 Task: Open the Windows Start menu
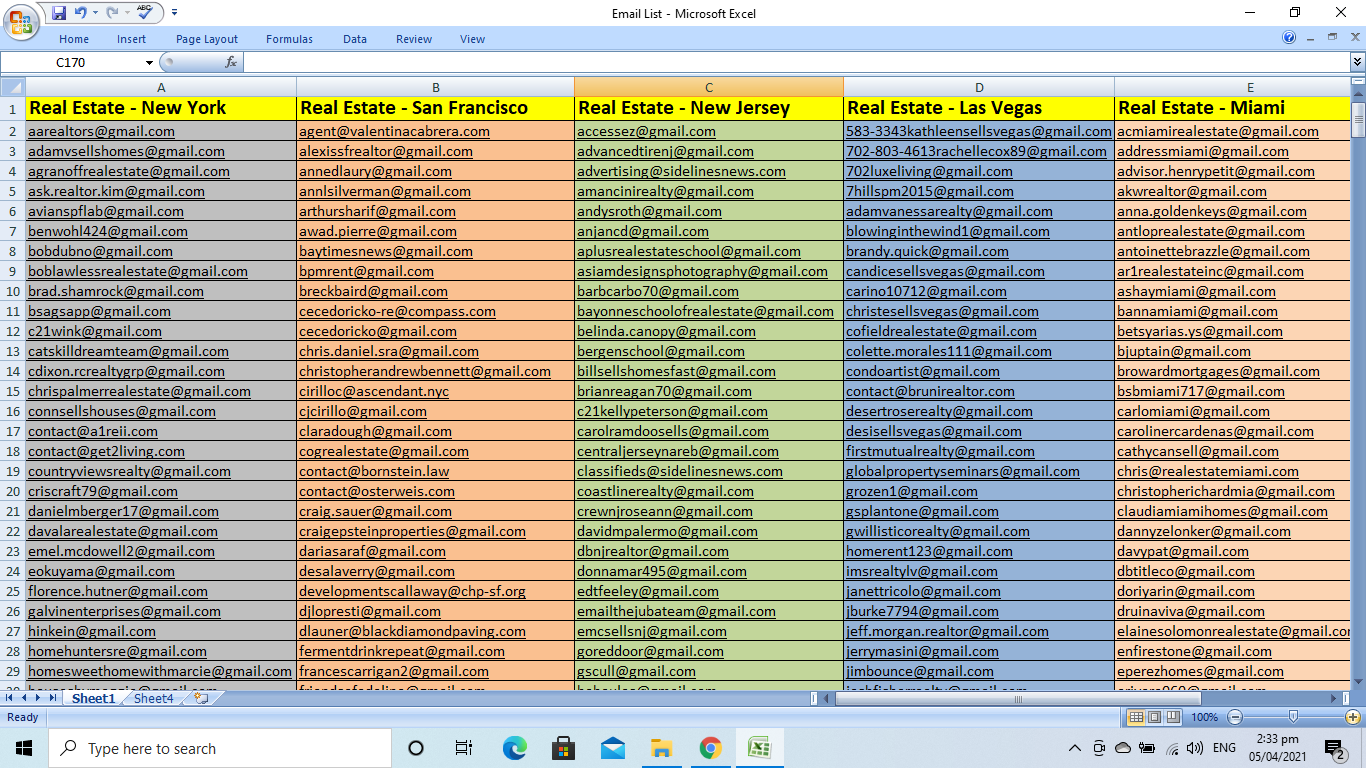24,748
